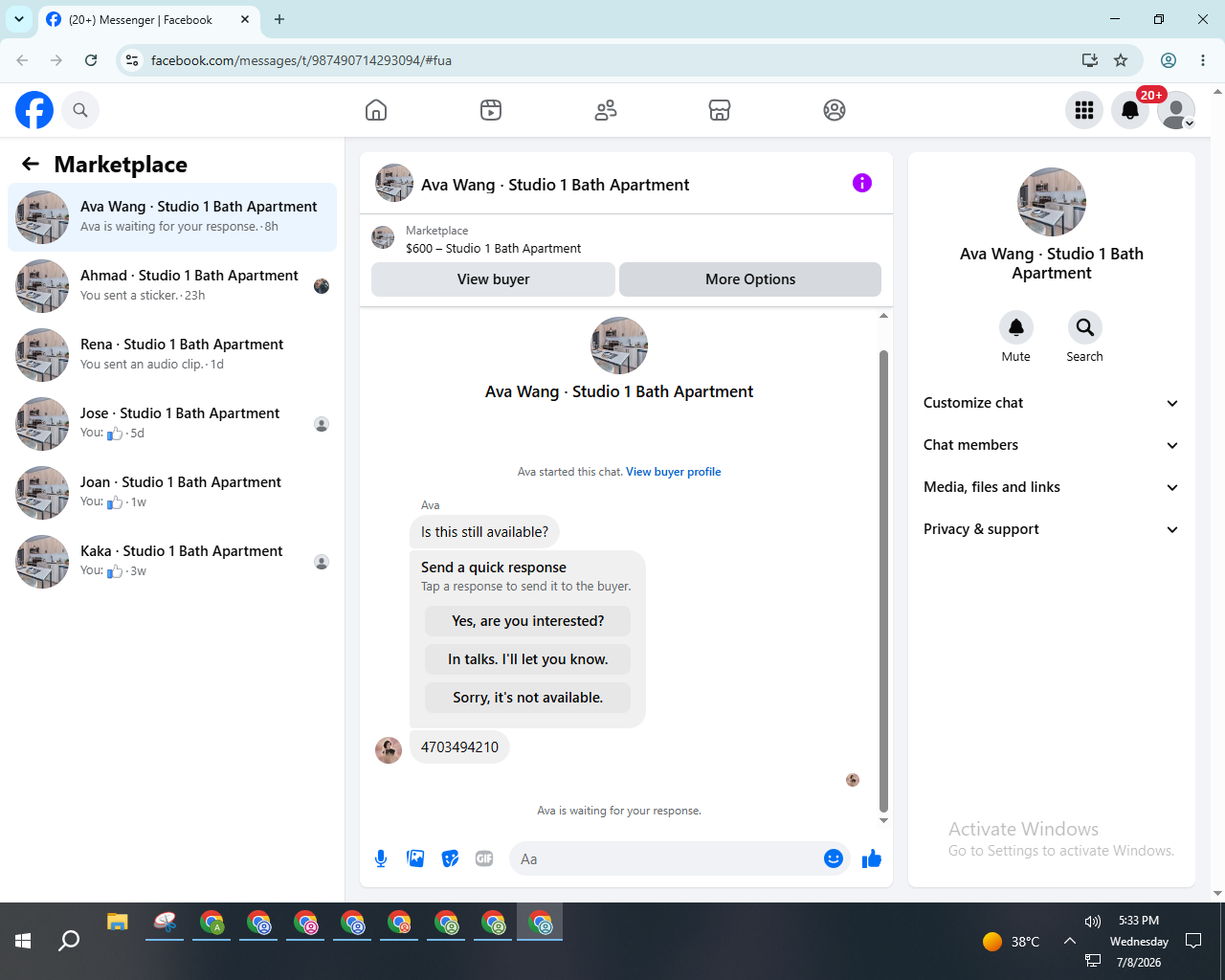
Task: Open the View buyer profile link
Action: coord(674,472)
